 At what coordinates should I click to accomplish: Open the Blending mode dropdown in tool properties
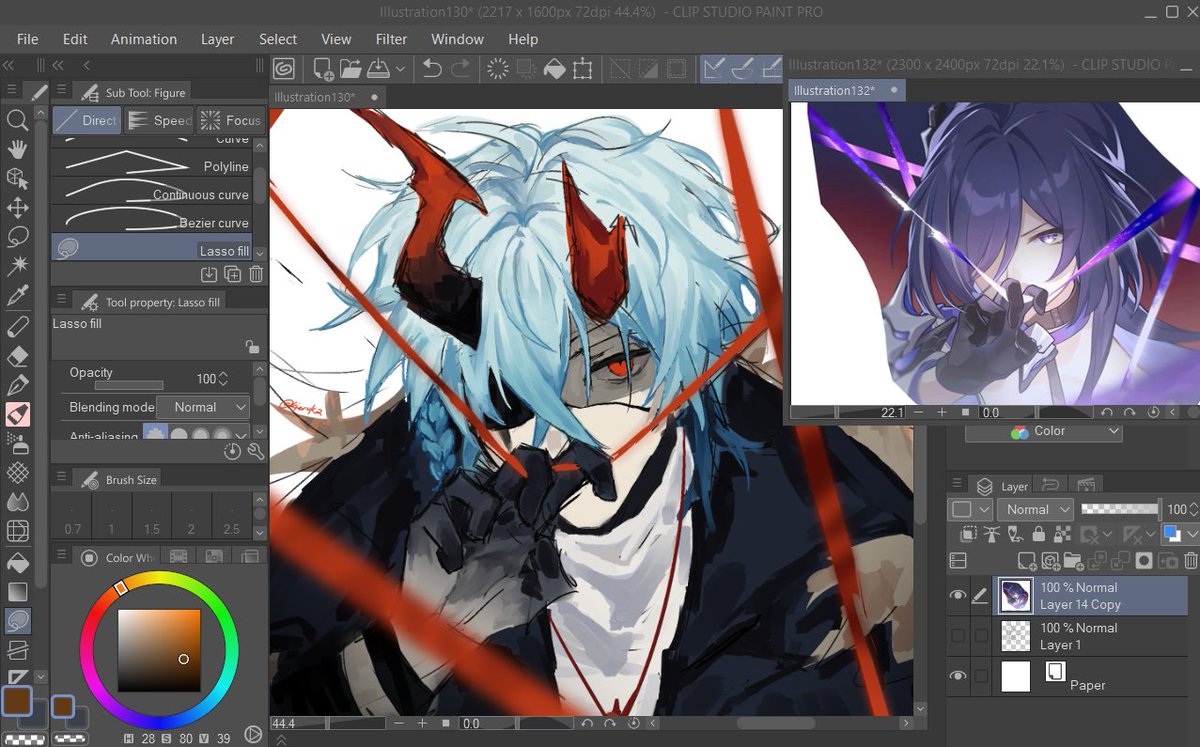click(x=204, y=407)
